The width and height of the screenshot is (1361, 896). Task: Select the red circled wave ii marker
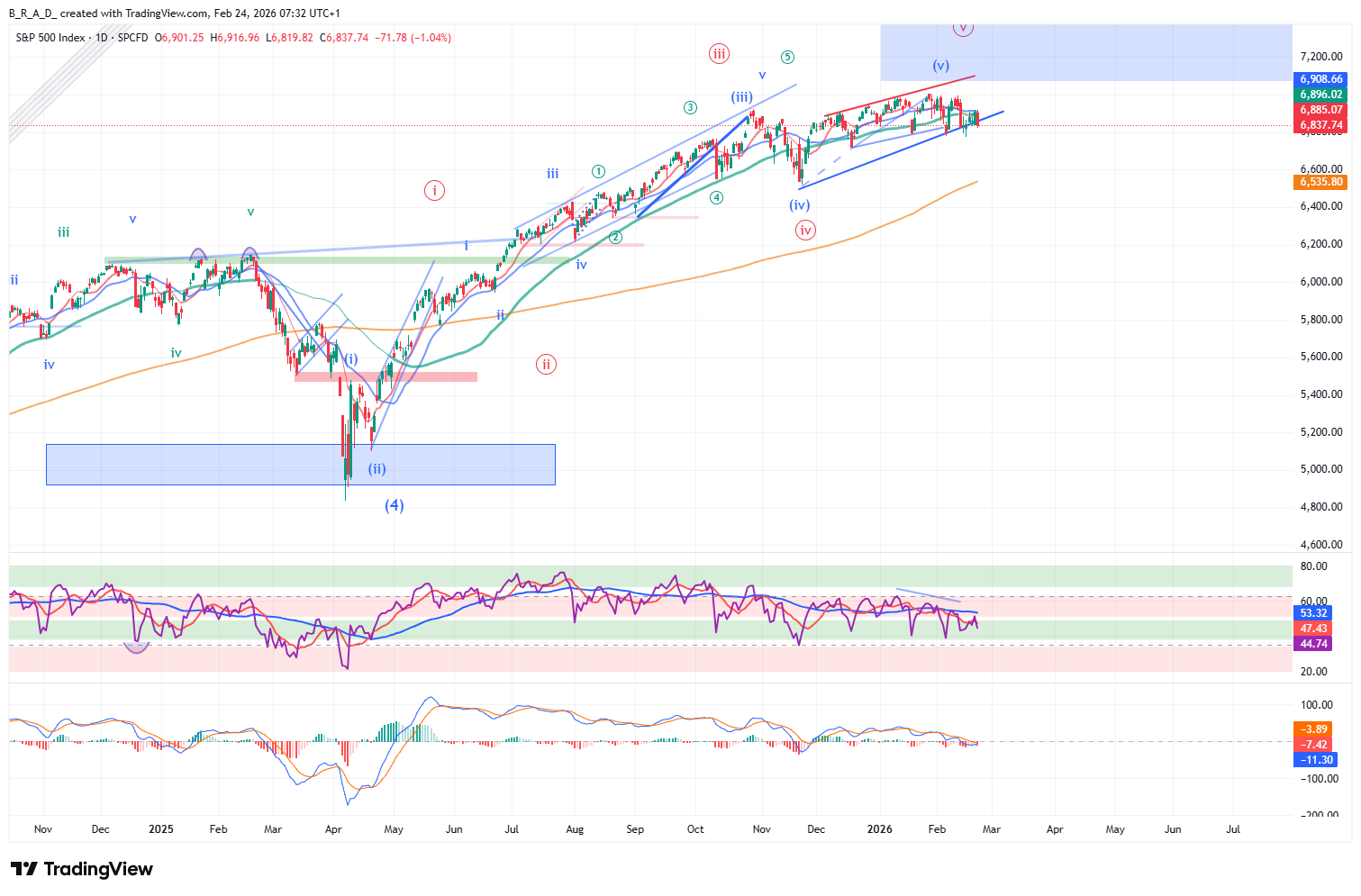click(546, 365)
